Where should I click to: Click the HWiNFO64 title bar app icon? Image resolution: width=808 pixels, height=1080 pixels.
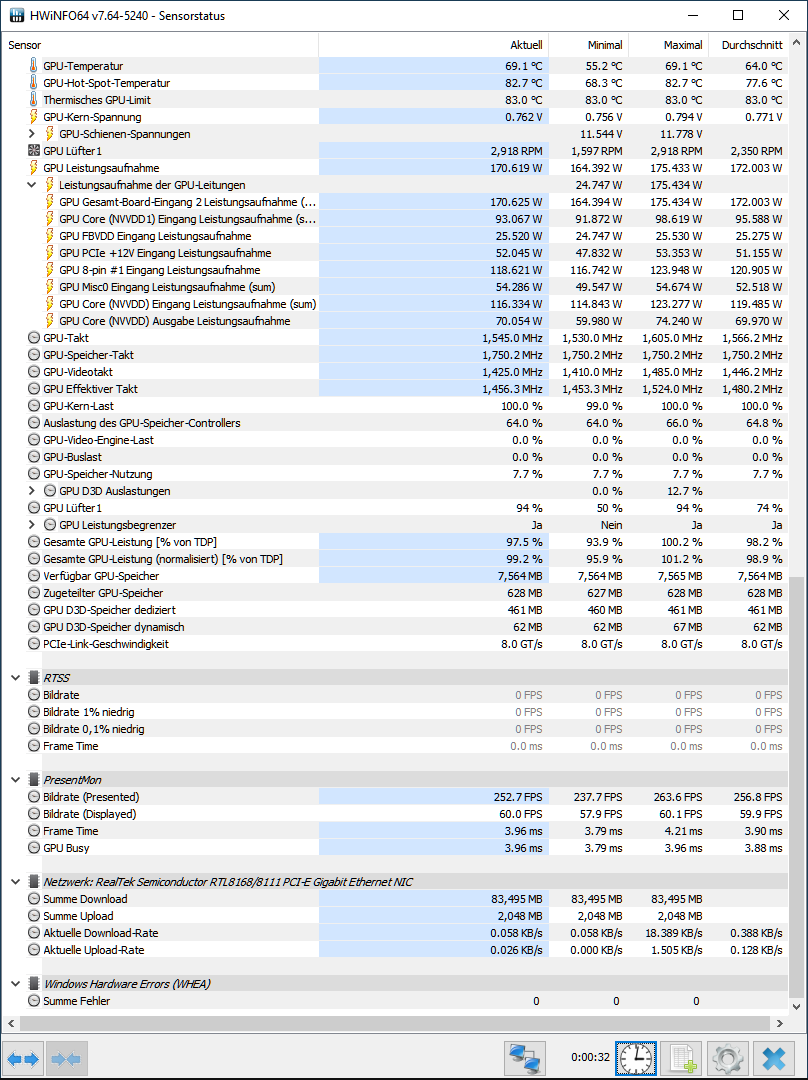pyautogui.click(x=17, y=15)
